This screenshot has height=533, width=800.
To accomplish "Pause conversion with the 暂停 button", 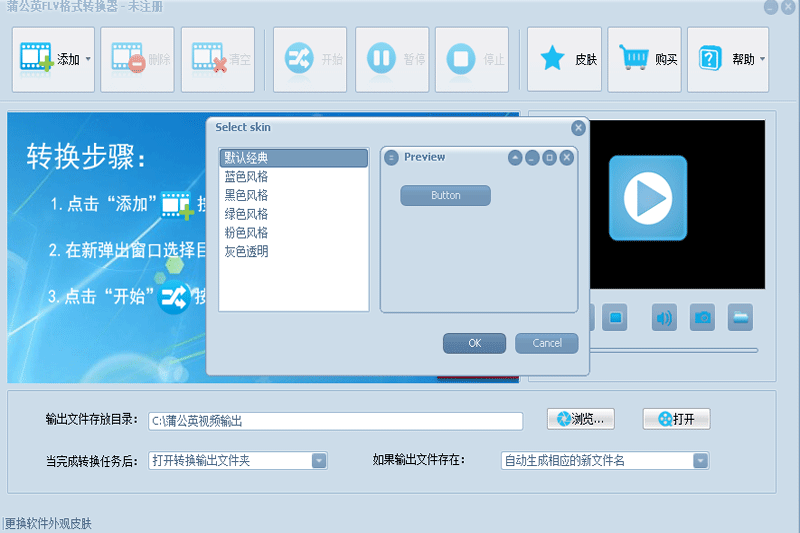I will [392, 60].
